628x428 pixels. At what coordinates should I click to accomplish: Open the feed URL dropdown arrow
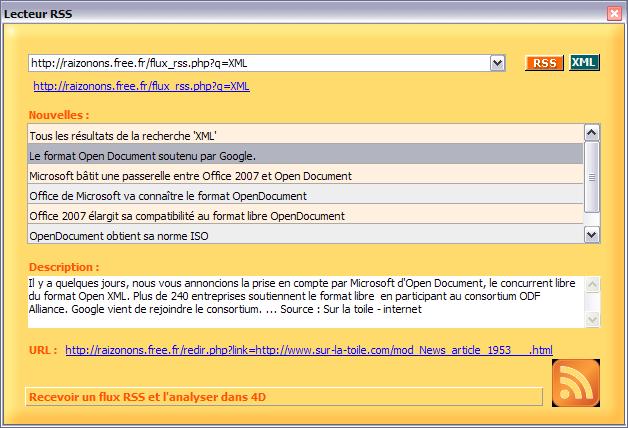click(x=497, y=63)
